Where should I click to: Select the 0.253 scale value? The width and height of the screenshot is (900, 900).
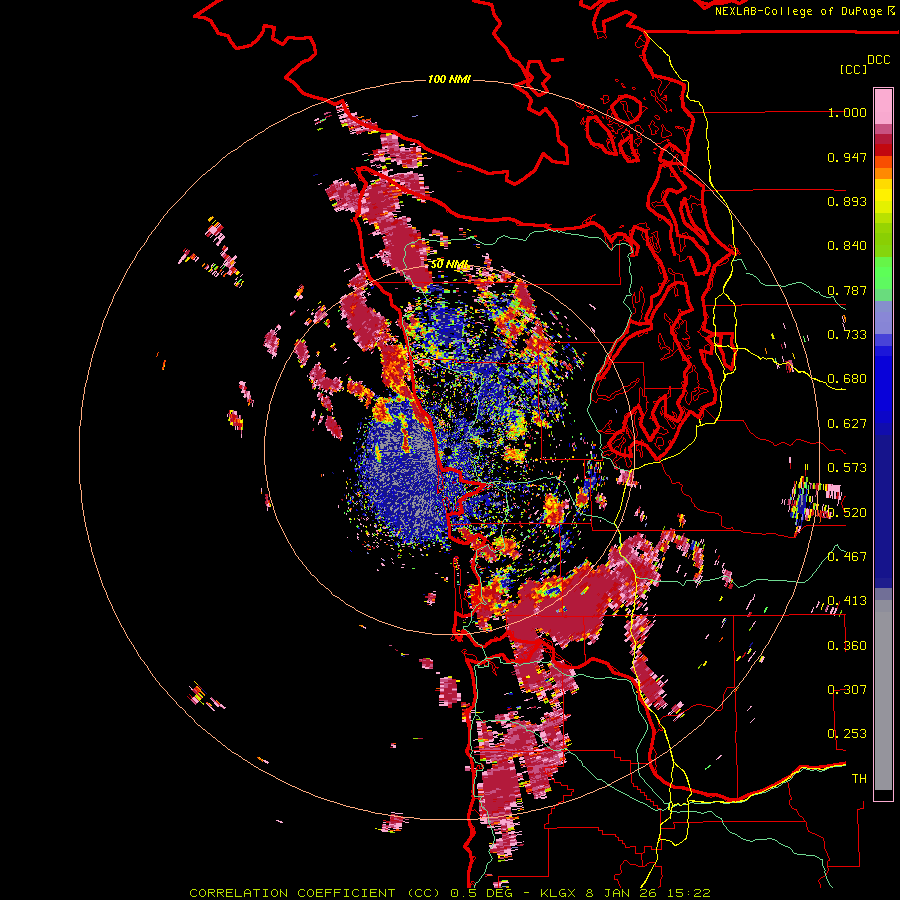coord(847,734)
